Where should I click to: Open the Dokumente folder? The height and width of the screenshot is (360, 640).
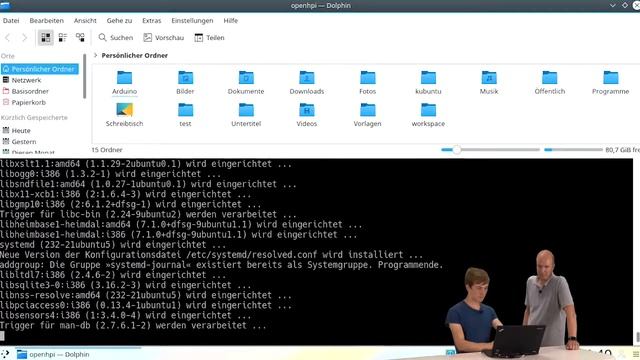point(246,83)
